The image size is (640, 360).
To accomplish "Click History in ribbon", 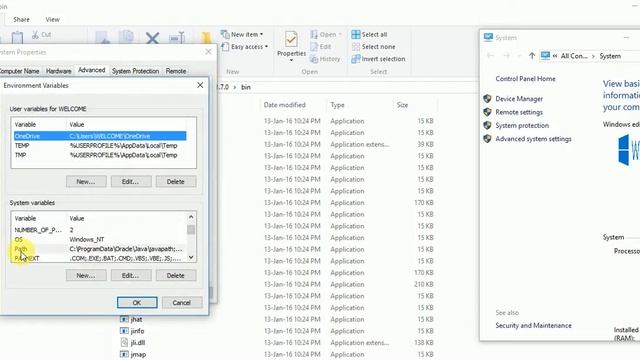I will pos(325,59).
